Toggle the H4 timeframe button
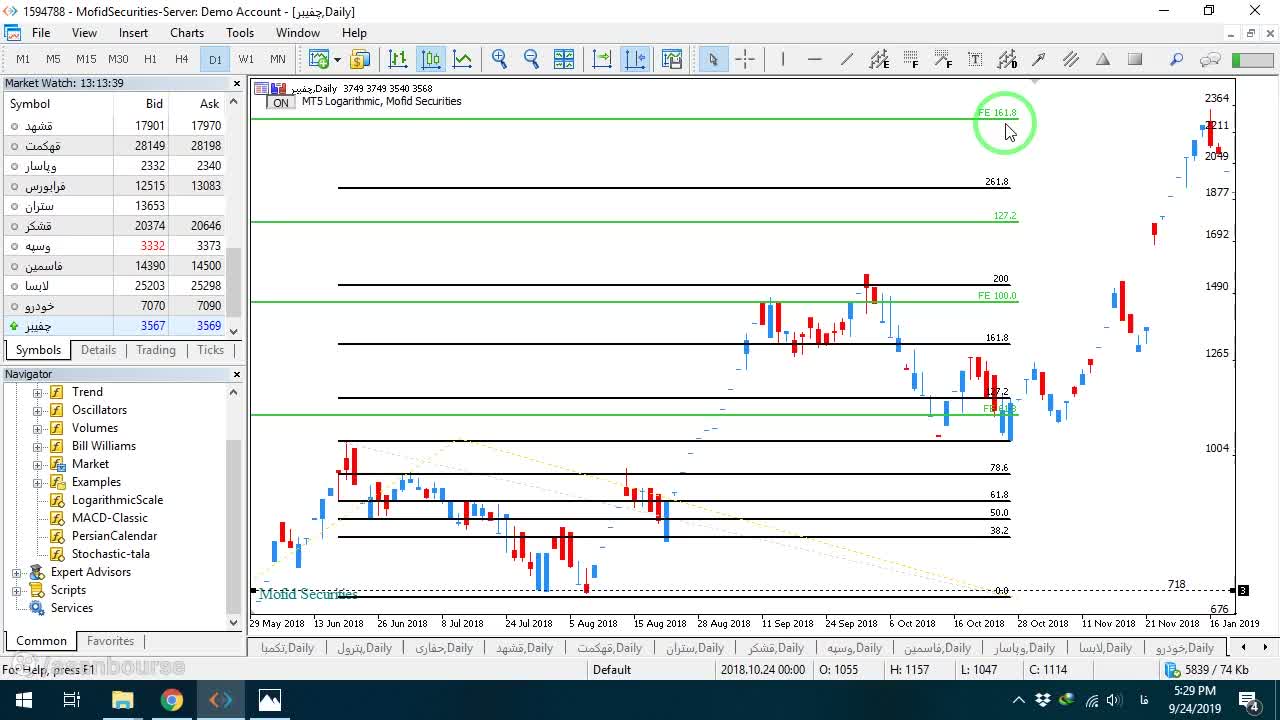1280x720 pixels. point(182,59)
